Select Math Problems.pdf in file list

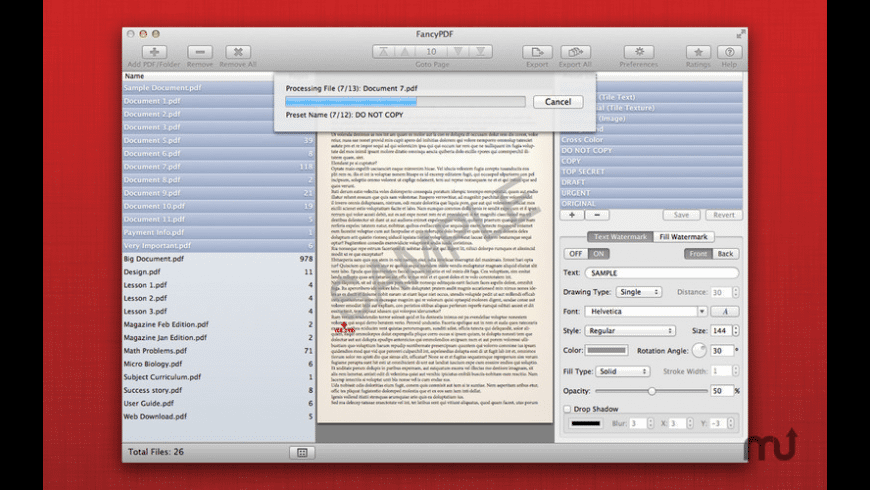[218, 351]
